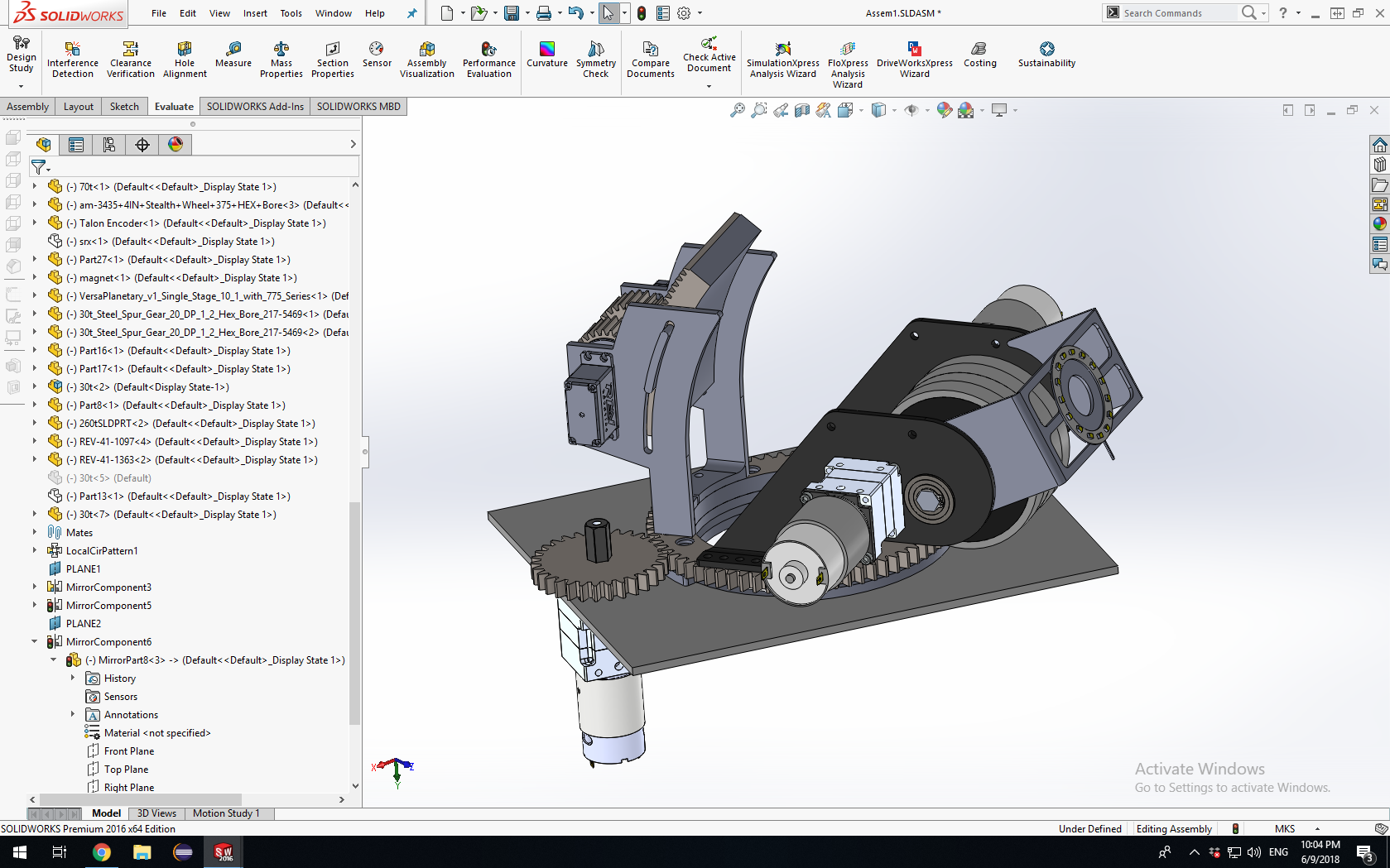Switch to the SOLIDWORKS Add-Ins tab

255,107
